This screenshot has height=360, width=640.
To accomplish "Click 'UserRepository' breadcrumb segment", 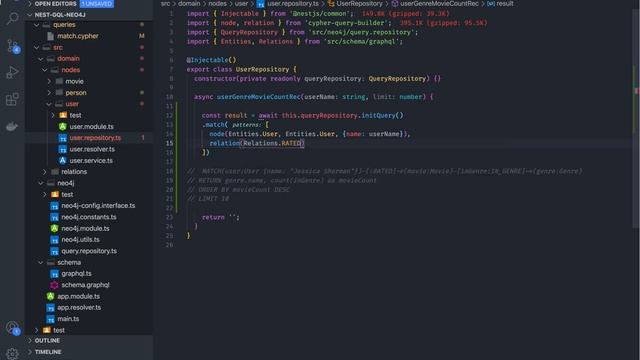I will [x=359, y=4].
